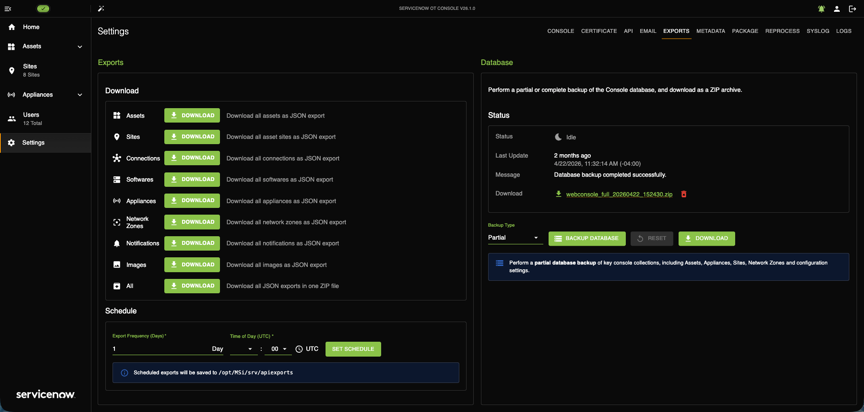This screenshot has height=412, width=864.
Task: Download Softwares JSON export
Action: tap(192, 180)
